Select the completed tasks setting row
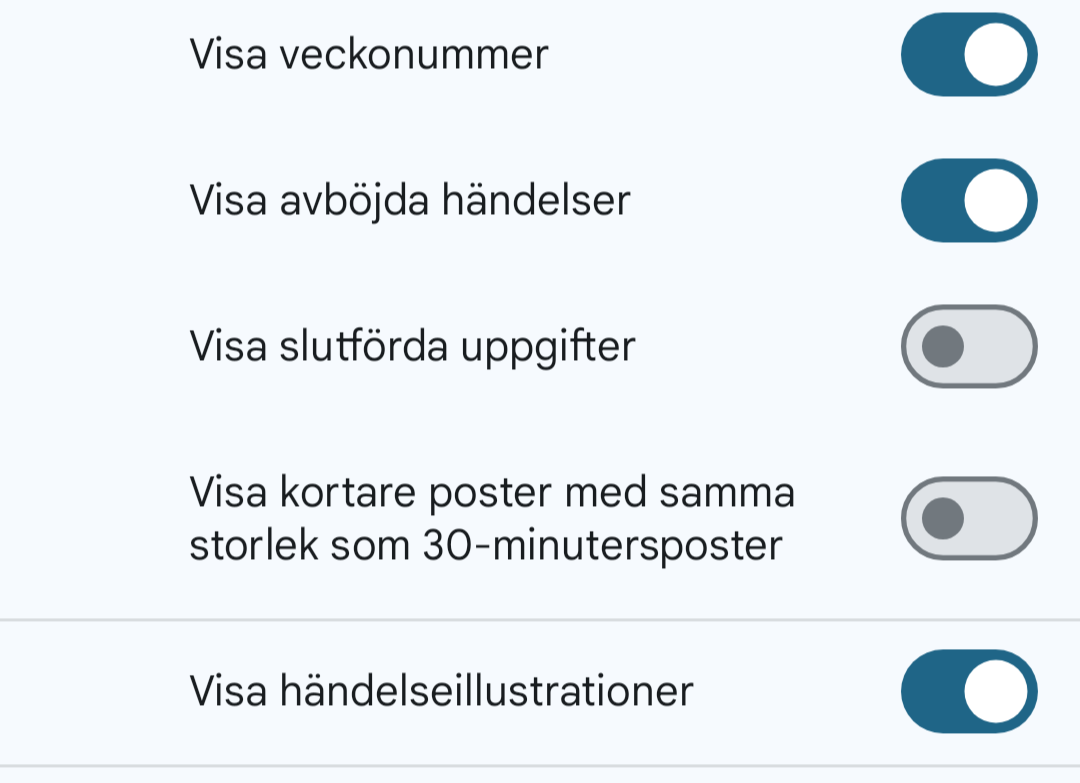The image size is (1080, 783). [x=540, y=346]
